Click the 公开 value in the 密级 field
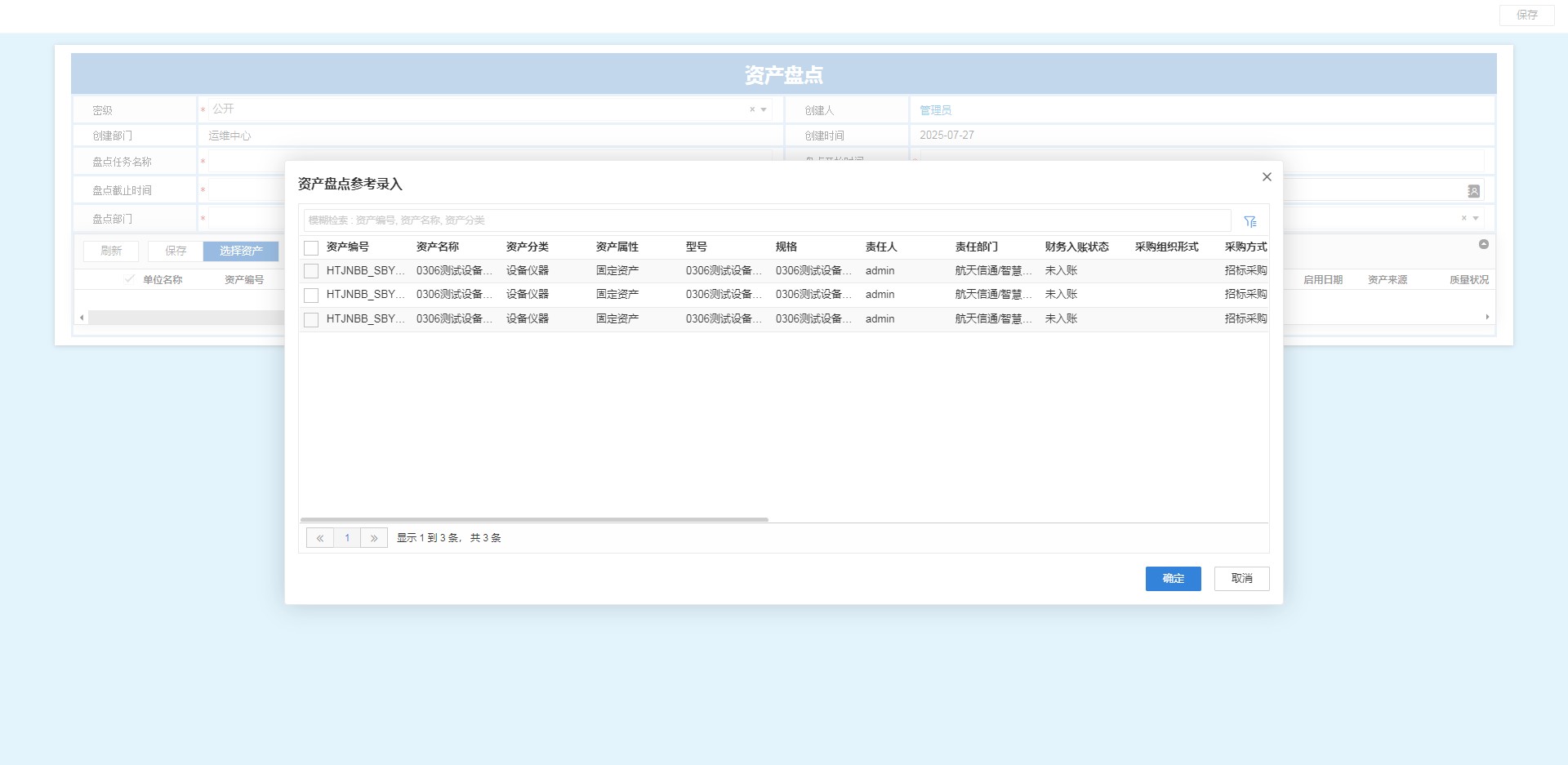The height and width of the screenshot is (765, 1568). (x=223, y=109)
